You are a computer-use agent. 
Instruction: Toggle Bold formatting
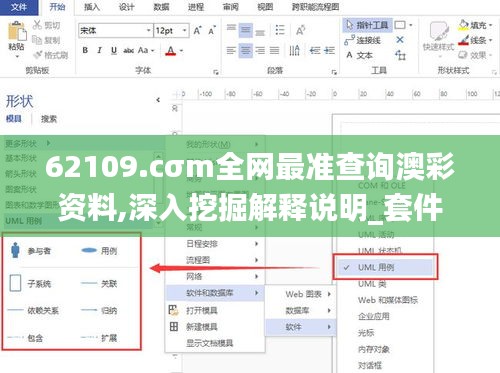pyautogui.click(x=85, y=50)
